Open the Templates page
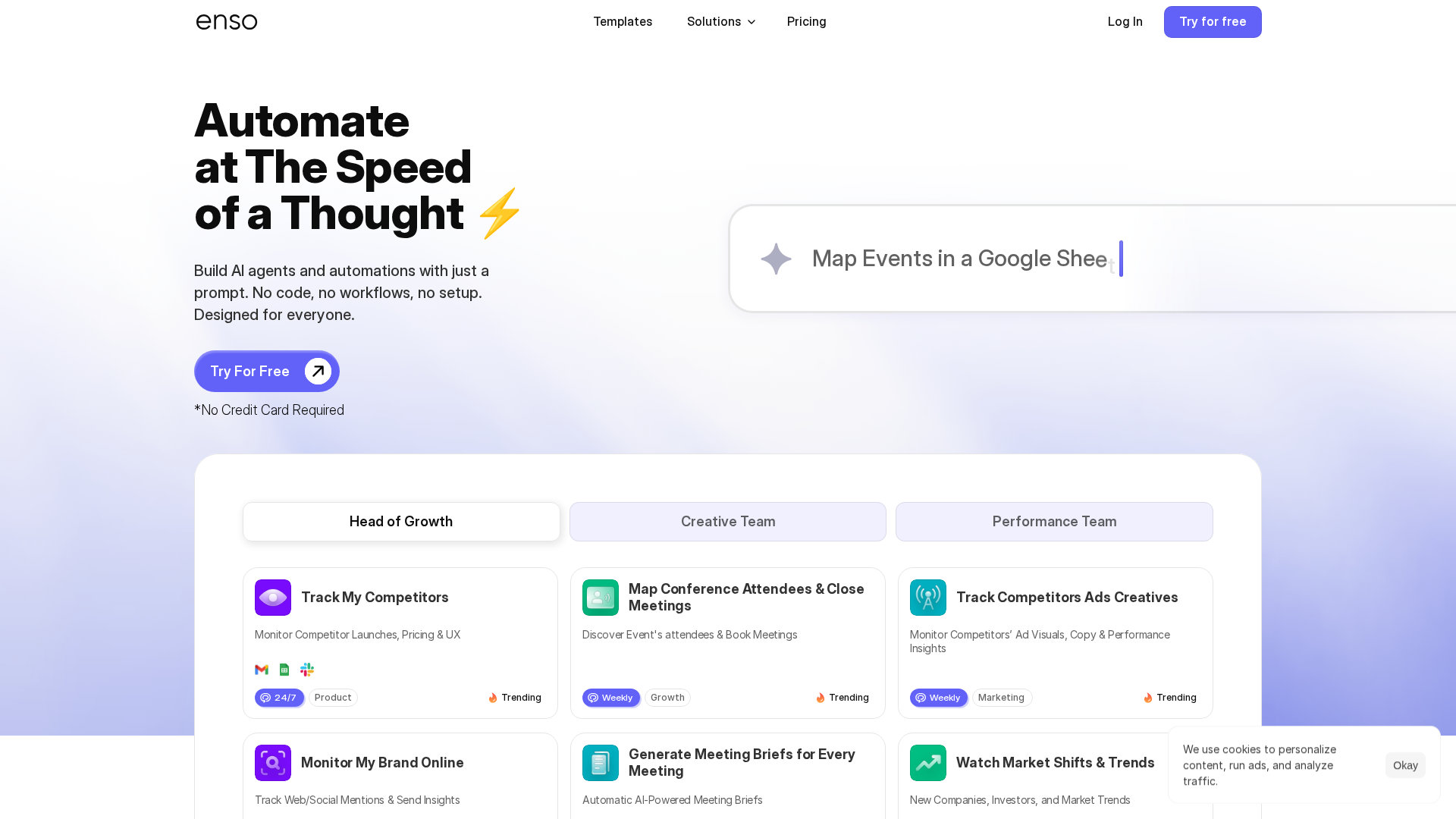 (x=623, y=22)
